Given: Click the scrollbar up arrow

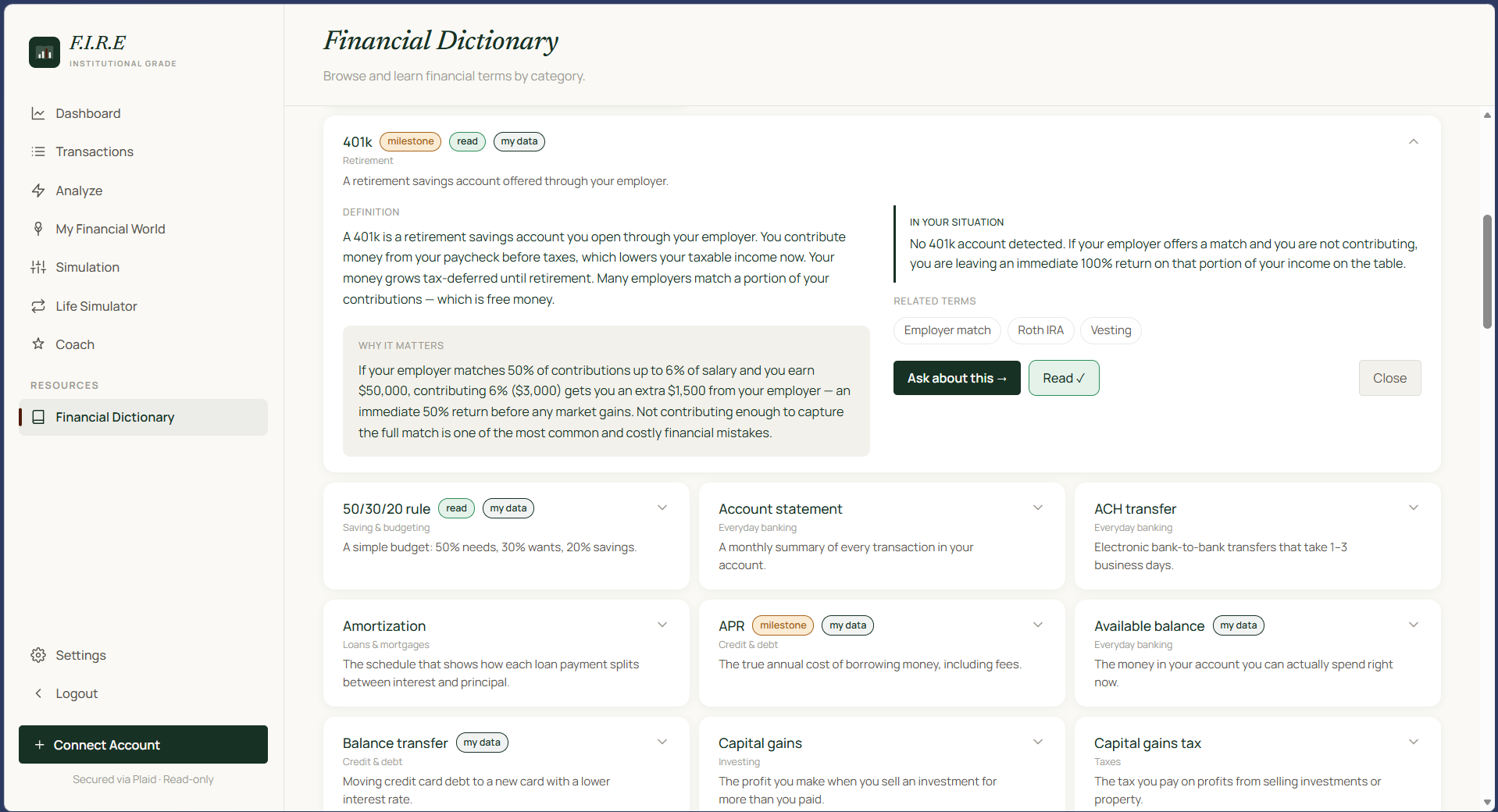Looking at the screenshot, I should coord(1487,116).
